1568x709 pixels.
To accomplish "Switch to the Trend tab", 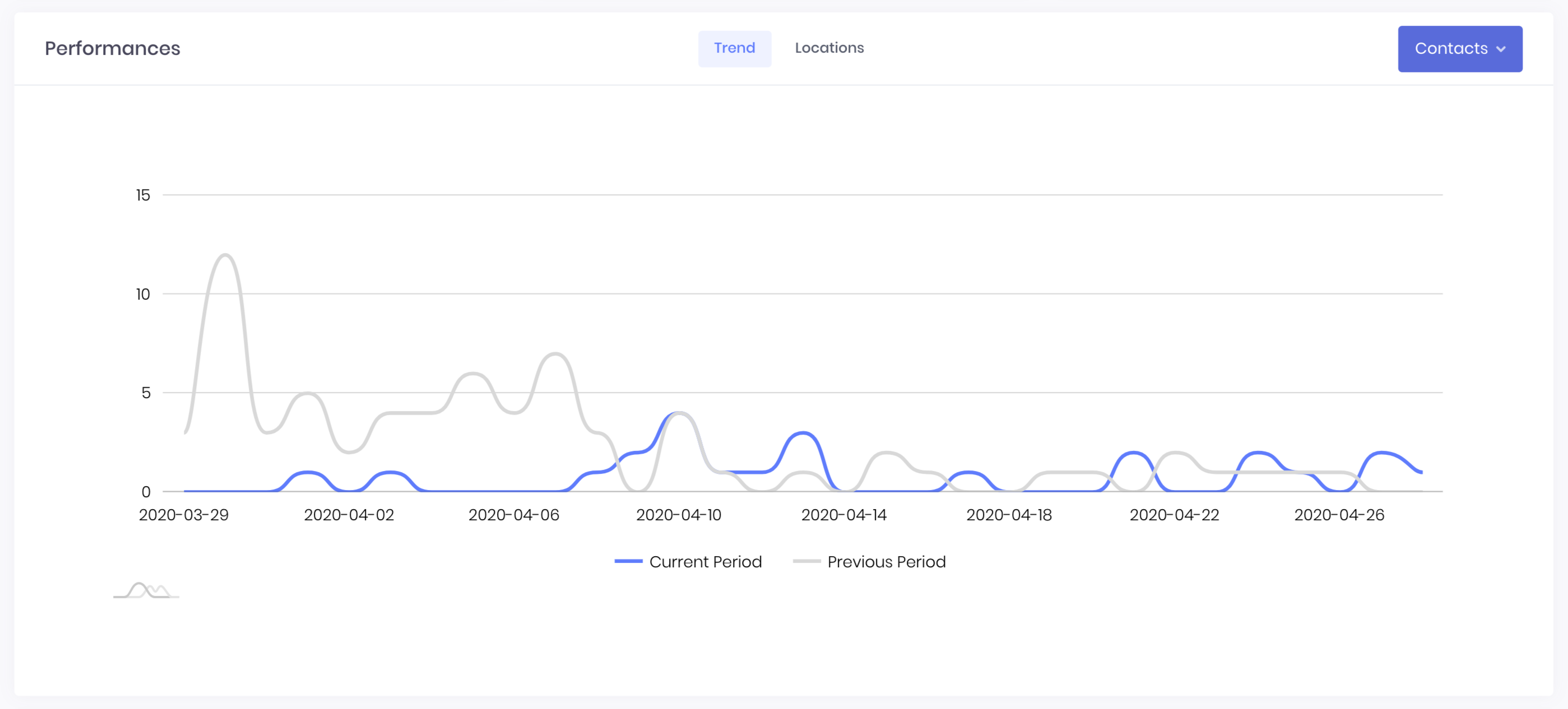I will click(734, 48).
